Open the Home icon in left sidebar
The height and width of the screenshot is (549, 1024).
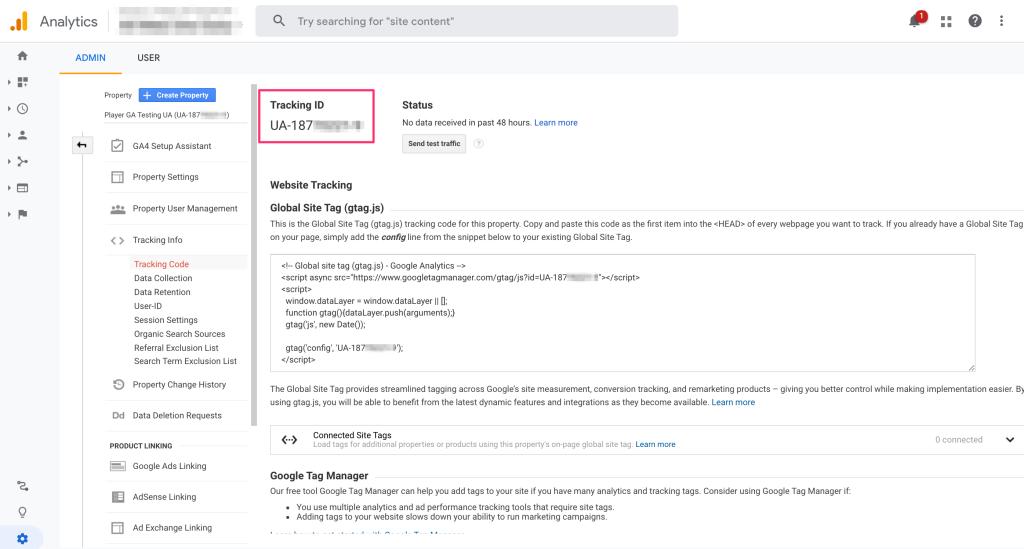[x=22, y=56]
